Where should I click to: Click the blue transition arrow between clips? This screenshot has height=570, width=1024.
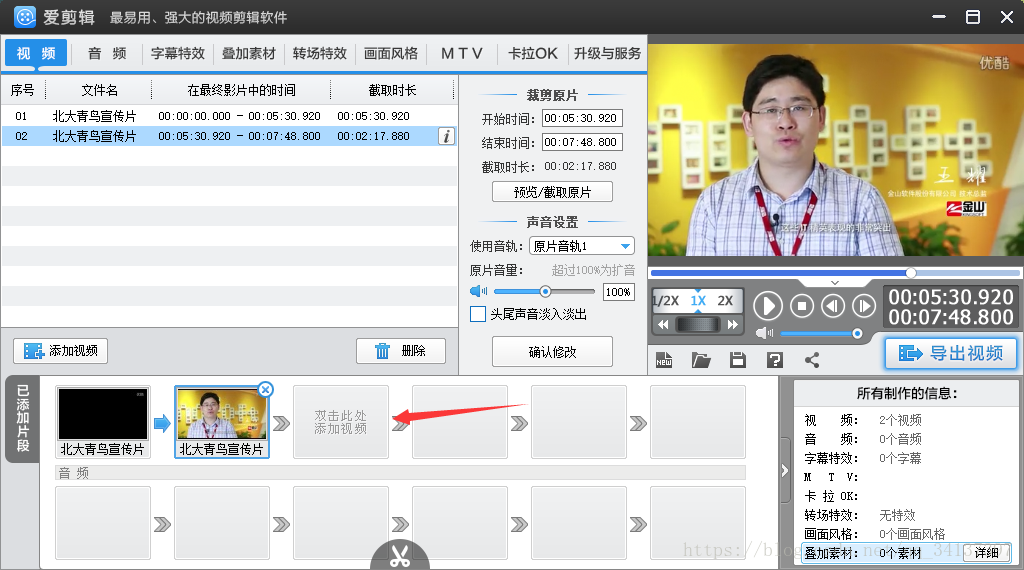162,423
